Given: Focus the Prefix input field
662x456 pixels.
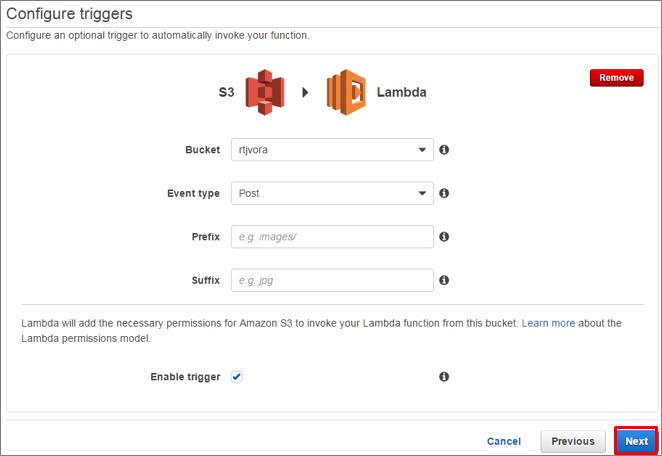Looking at the screenshot, I should (x=332, y=236).
